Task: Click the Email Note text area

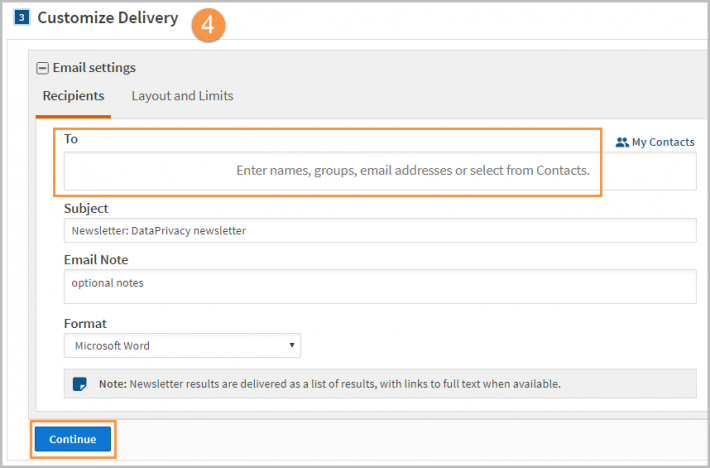Action: click(380, 286)
